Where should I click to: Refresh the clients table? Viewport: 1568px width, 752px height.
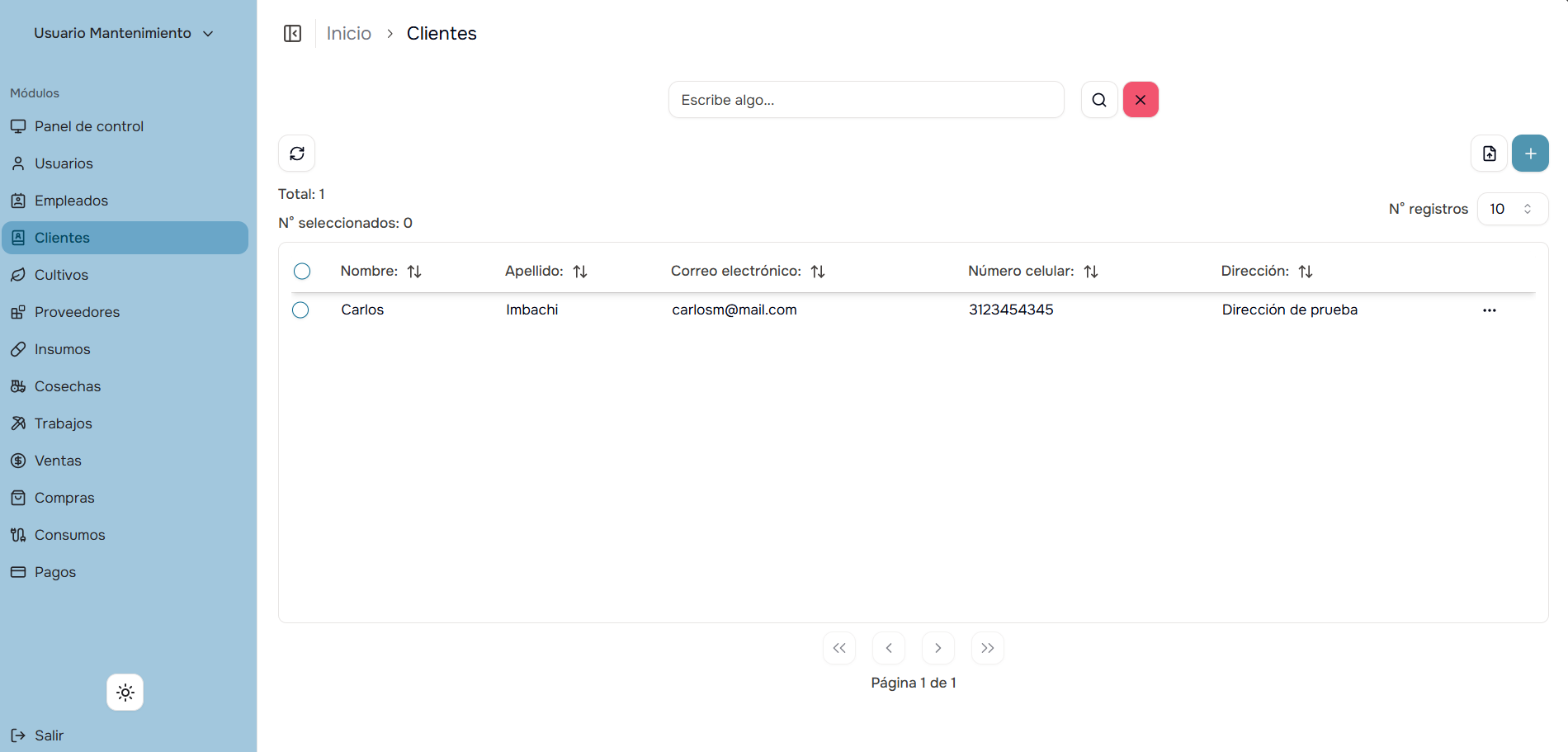[x=297, y=154]
